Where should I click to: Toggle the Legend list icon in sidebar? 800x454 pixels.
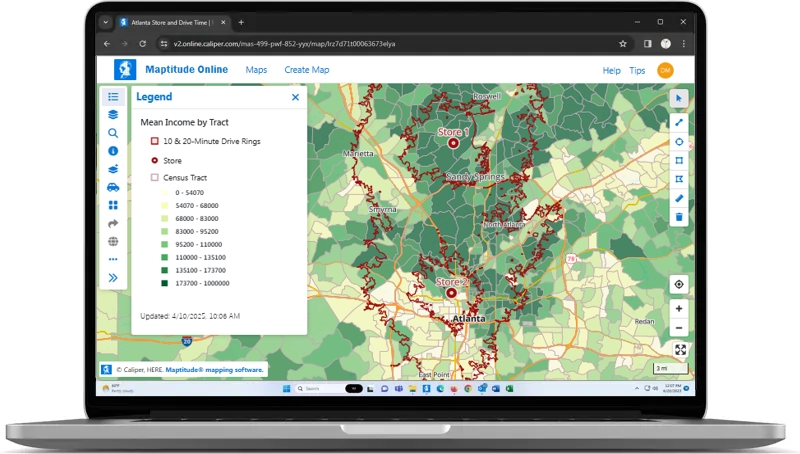pos(113,97)
